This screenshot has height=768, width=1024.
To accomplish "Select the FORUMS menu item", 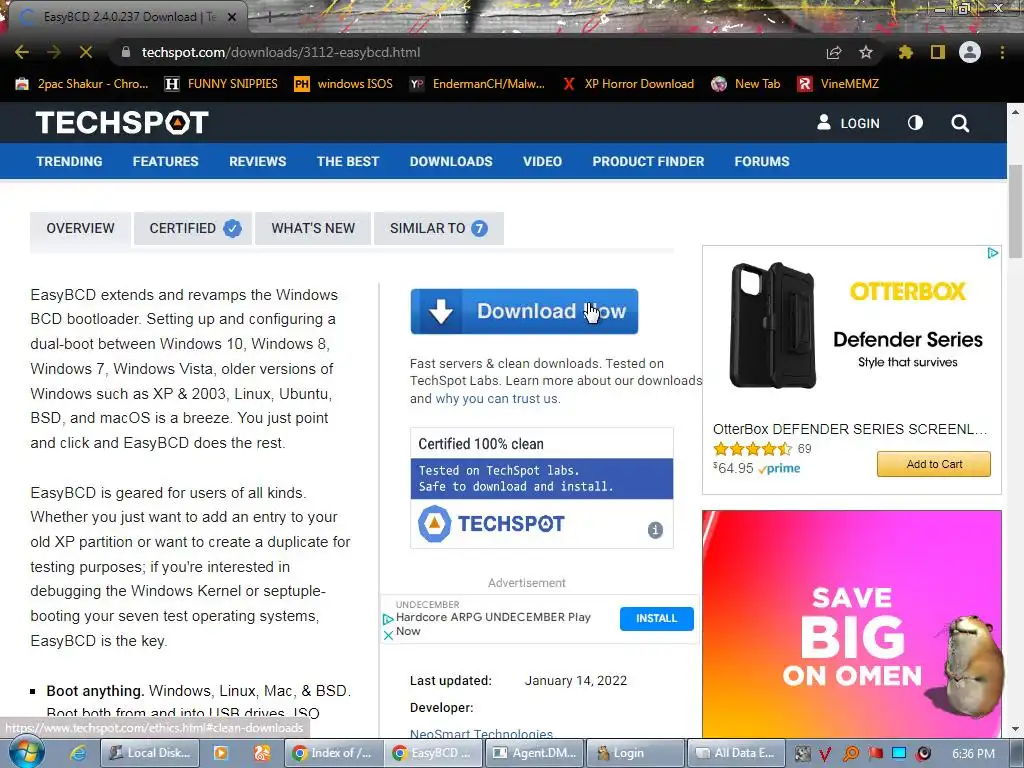I will click(761, 161).
